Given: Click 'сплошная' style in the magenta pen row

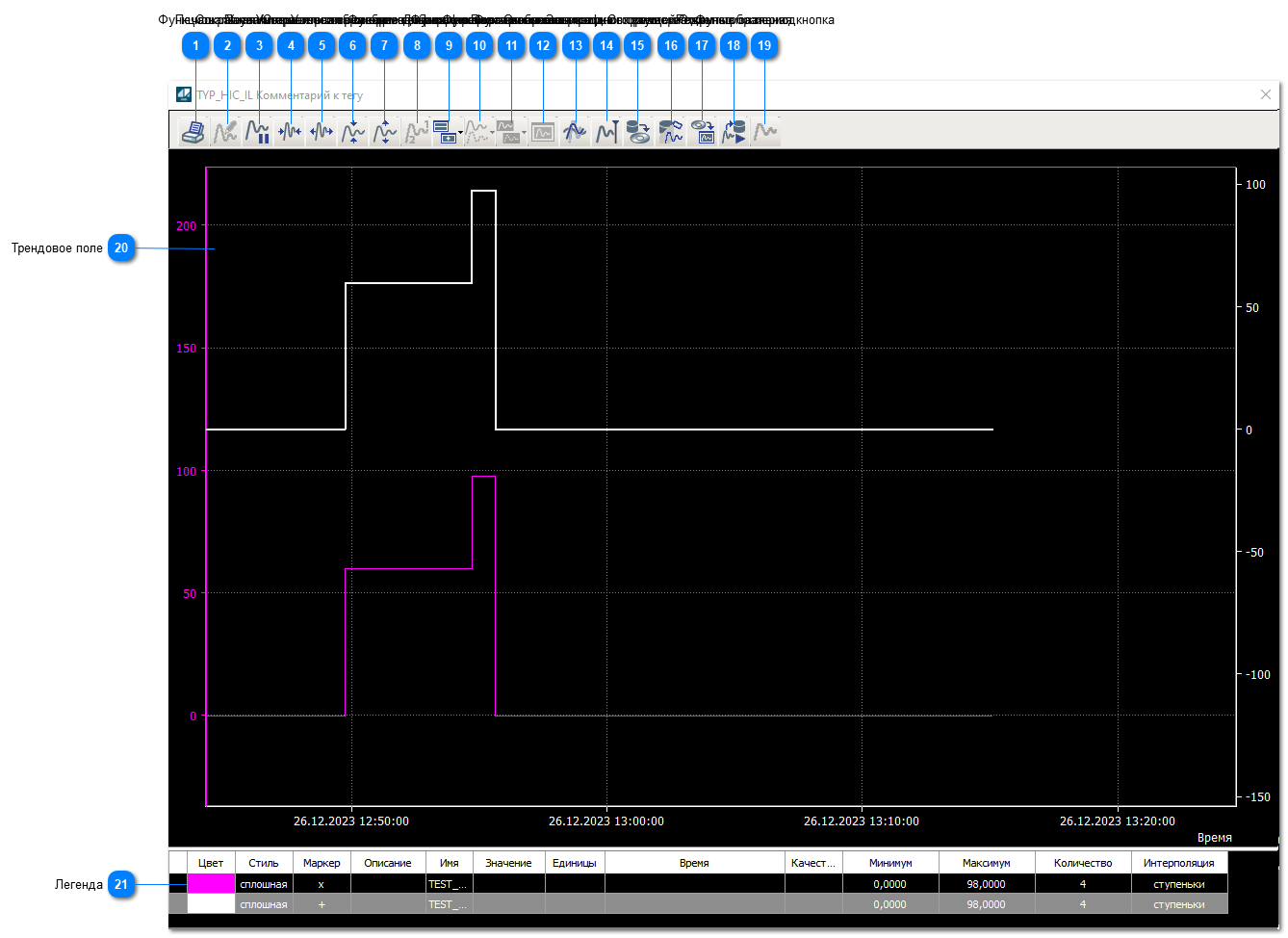Looking at the screenshot, I should point(264,884).
